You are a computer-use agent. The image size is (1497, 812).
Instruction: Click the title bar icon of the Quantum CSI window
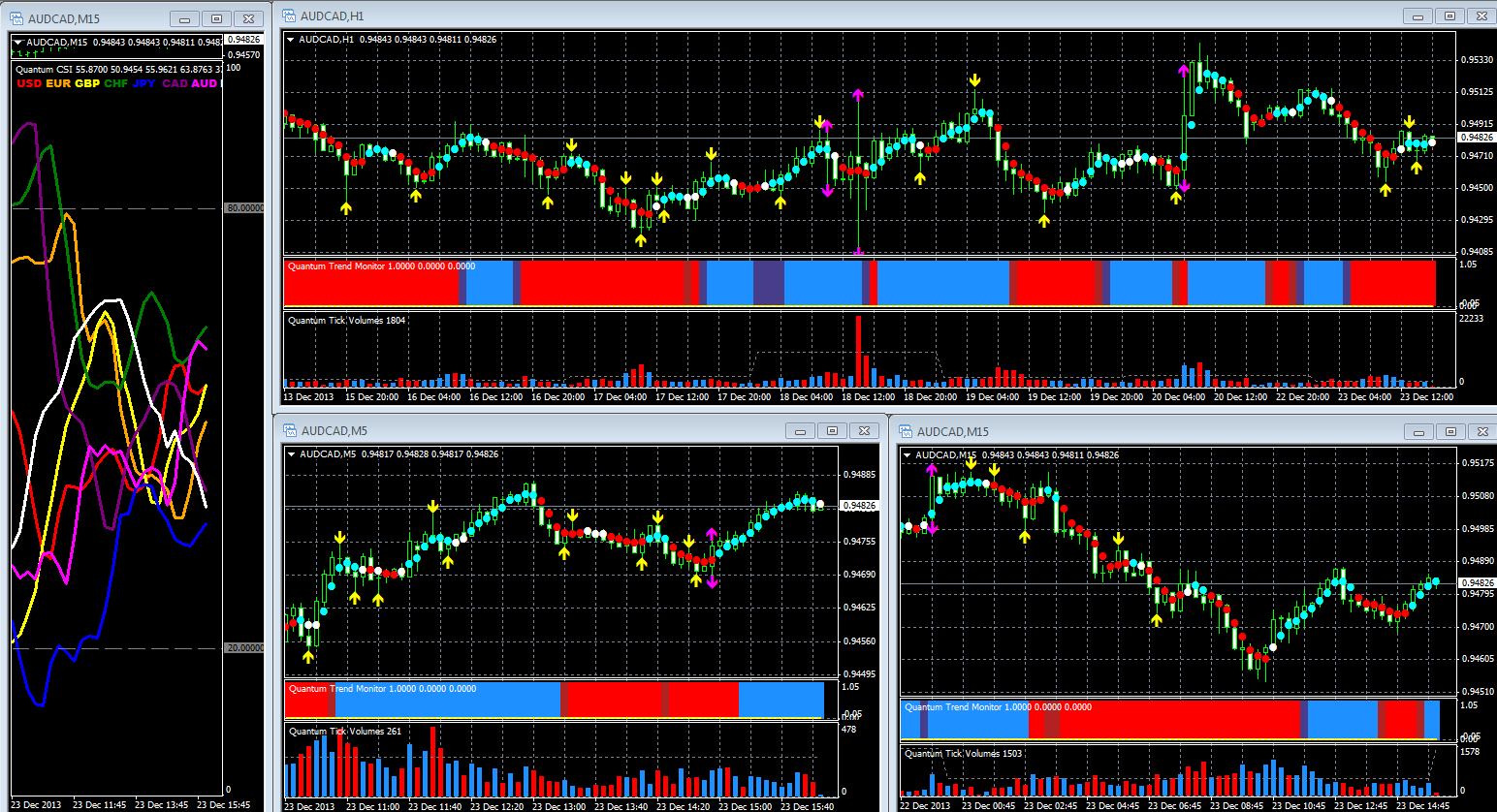16,18
